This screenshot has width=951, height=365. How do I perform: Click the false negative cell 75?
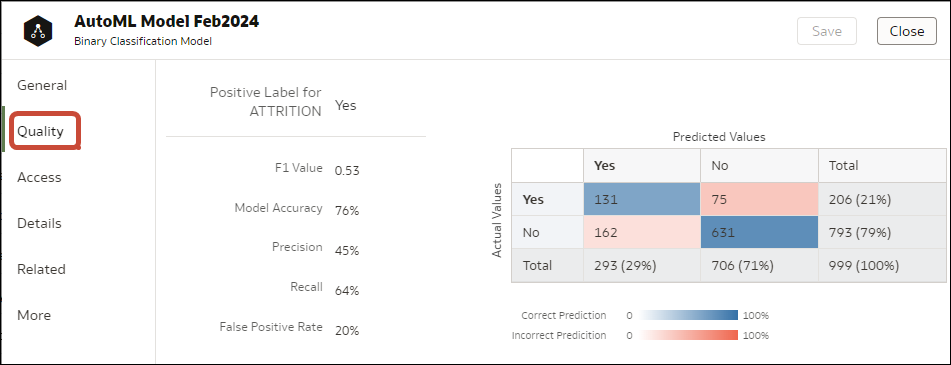[759, 199]
